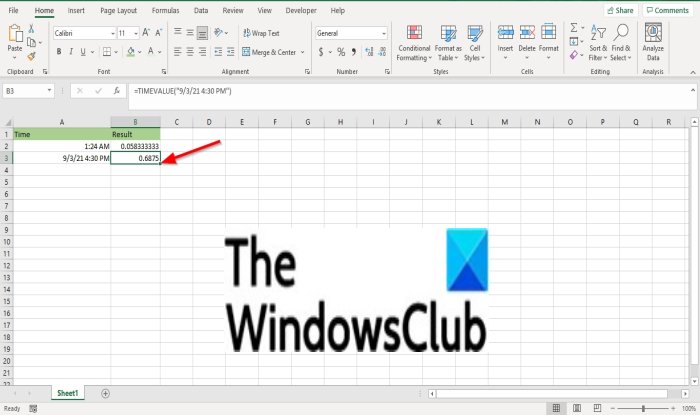Switch to the Formulas tab
This screenshot has width=700, height=415.
(165, 10)
